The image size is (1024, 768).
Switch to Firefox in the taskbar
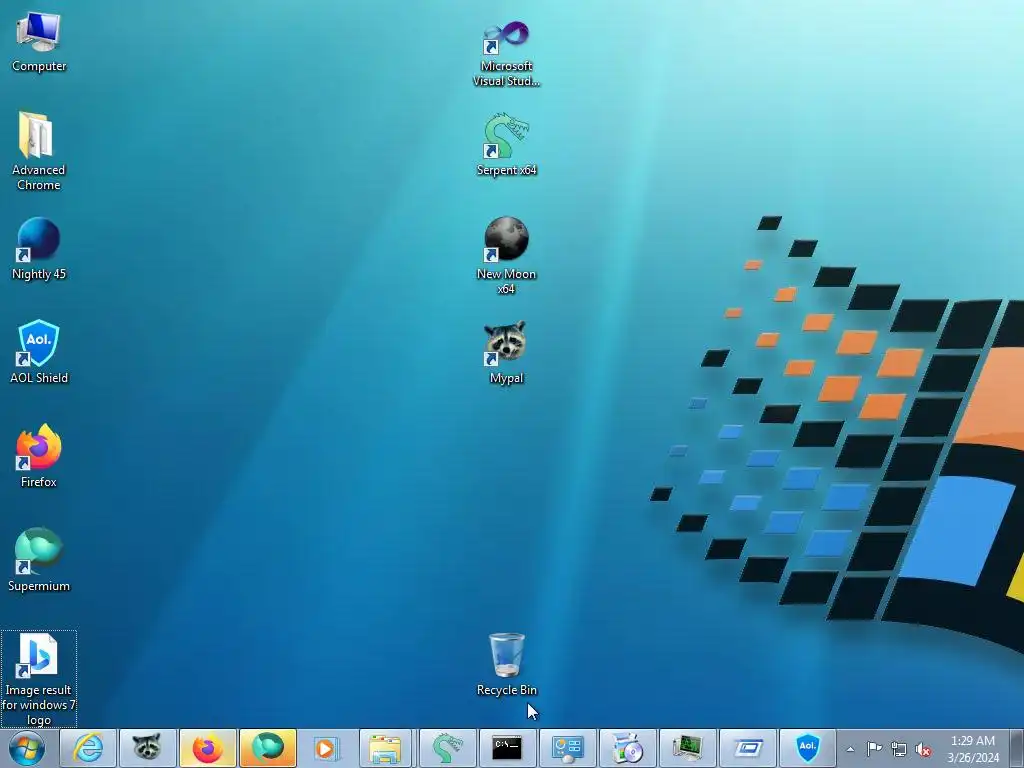(208, 748)
